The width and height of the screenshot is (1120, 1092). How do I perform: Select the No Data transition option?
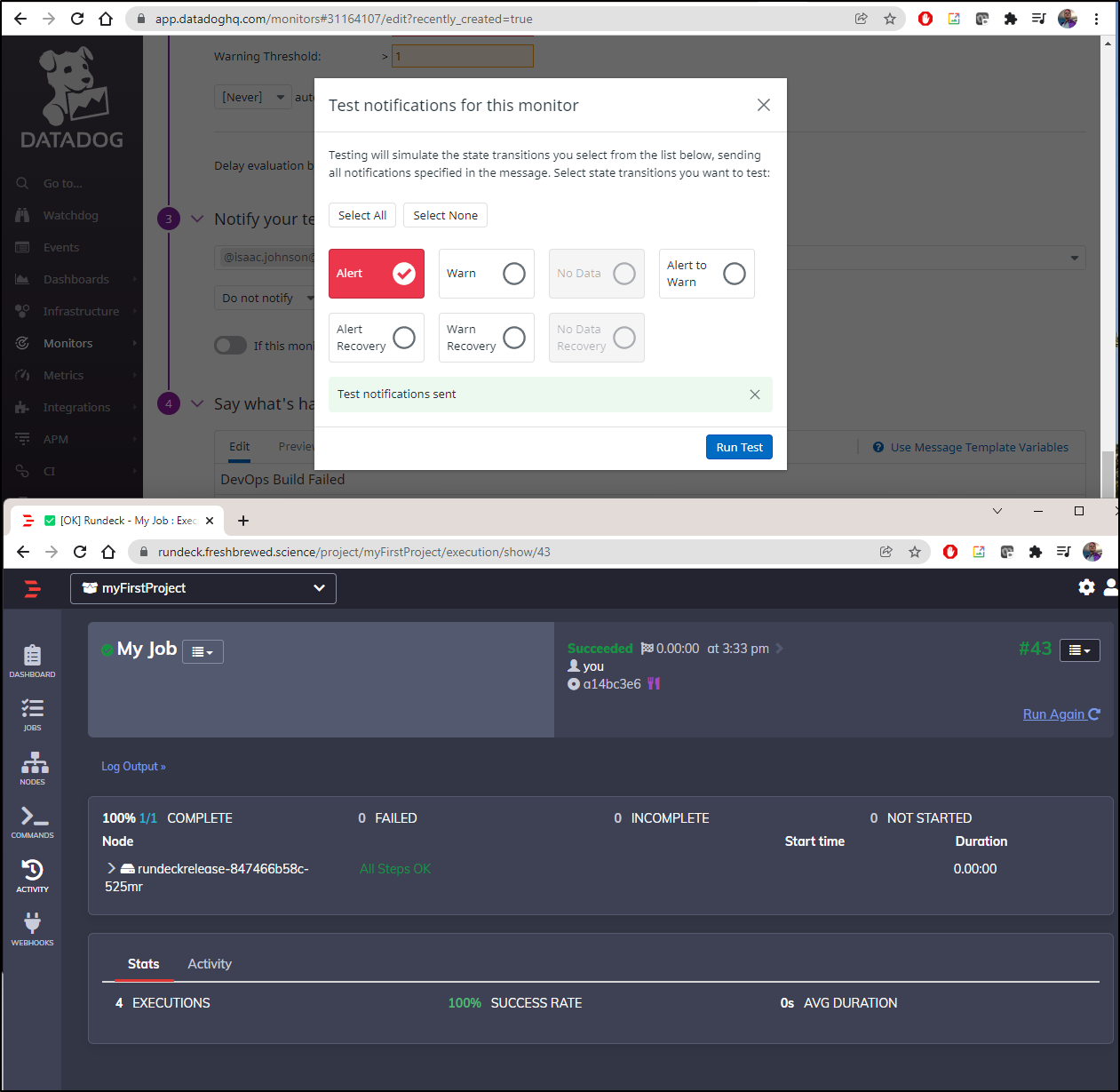point(597,274)
